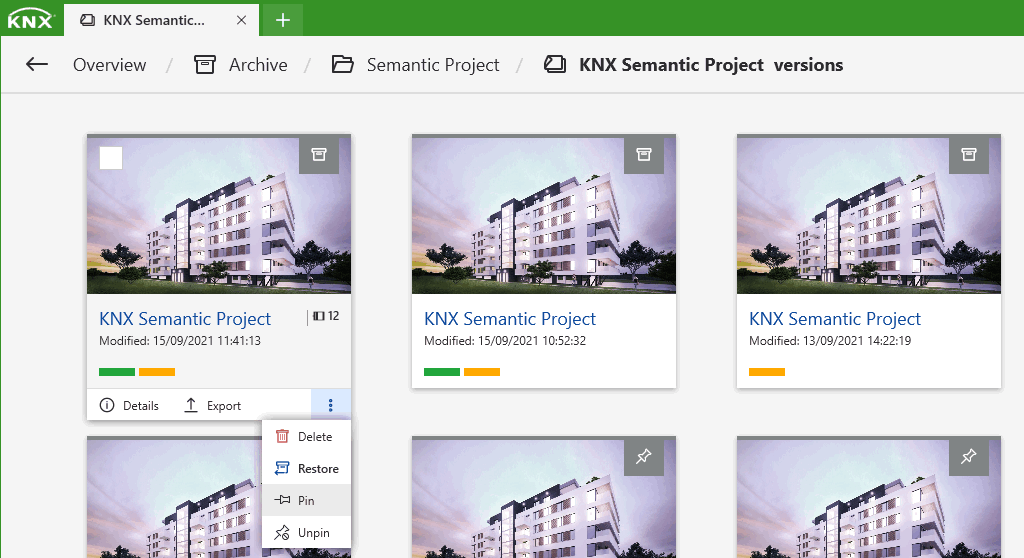Choose Pin from the context menu
The image size is (1024, 558).
click(x=306, y=501)
